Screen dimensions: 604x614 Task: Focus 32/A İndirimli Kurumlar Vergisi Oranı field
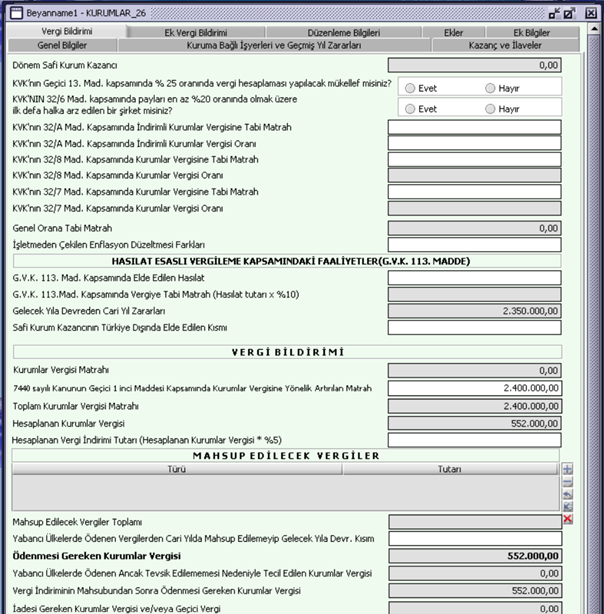pos(474,143)
